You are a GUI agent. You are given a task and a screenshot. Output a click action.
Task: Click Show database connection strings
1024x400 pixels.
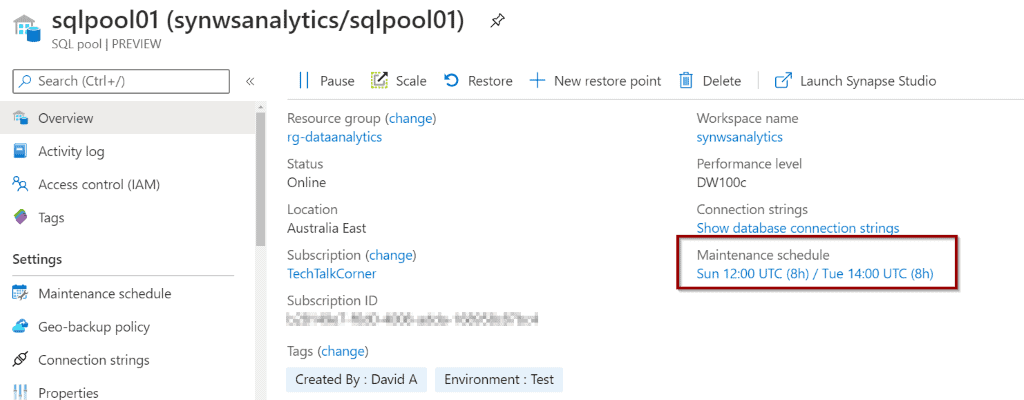pos(797,228)
